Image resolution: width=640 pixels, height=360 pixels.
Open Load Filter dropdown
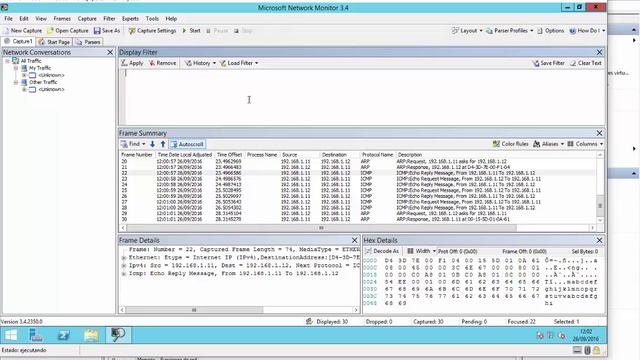(239, 63)
